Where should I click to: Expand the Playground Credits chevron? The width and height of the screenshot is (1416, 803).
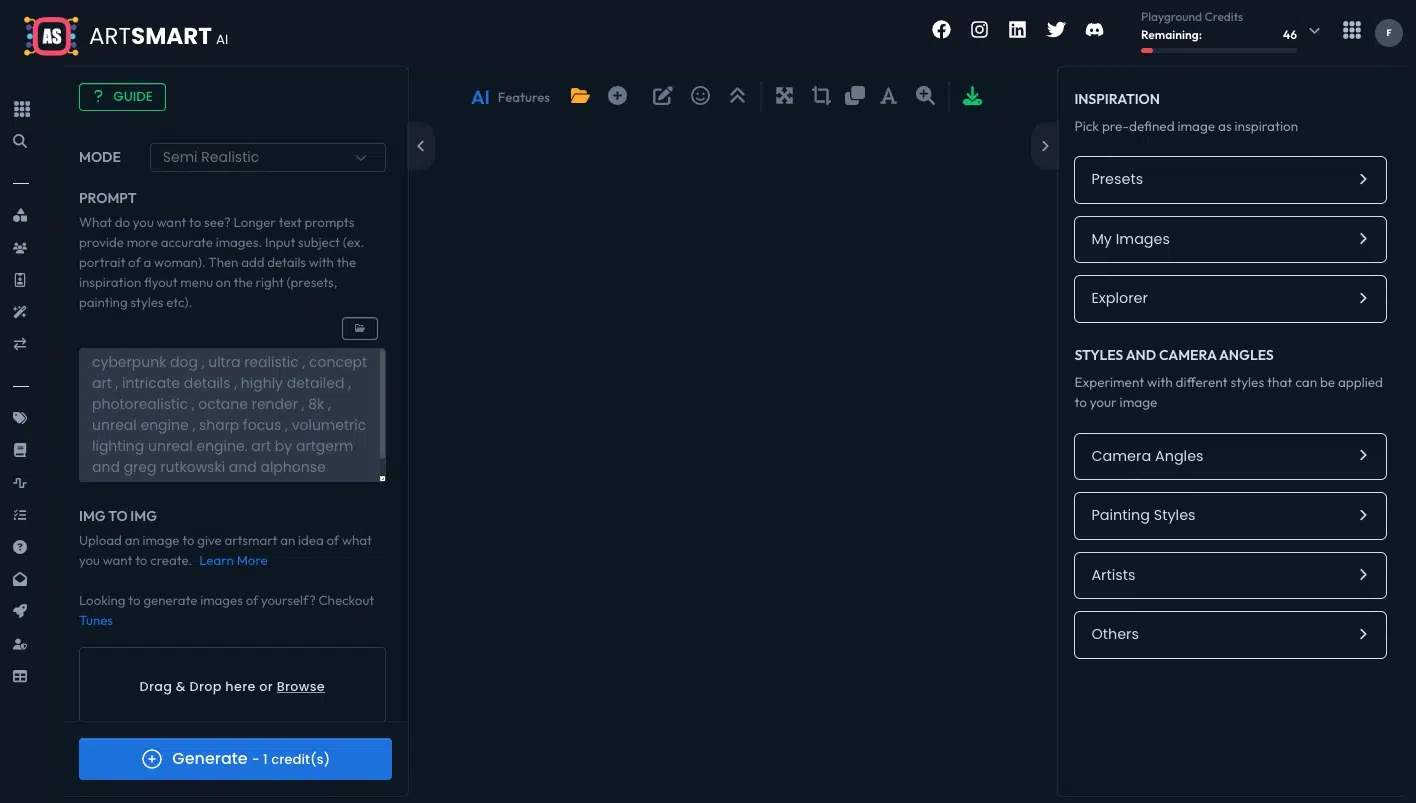1314,31
